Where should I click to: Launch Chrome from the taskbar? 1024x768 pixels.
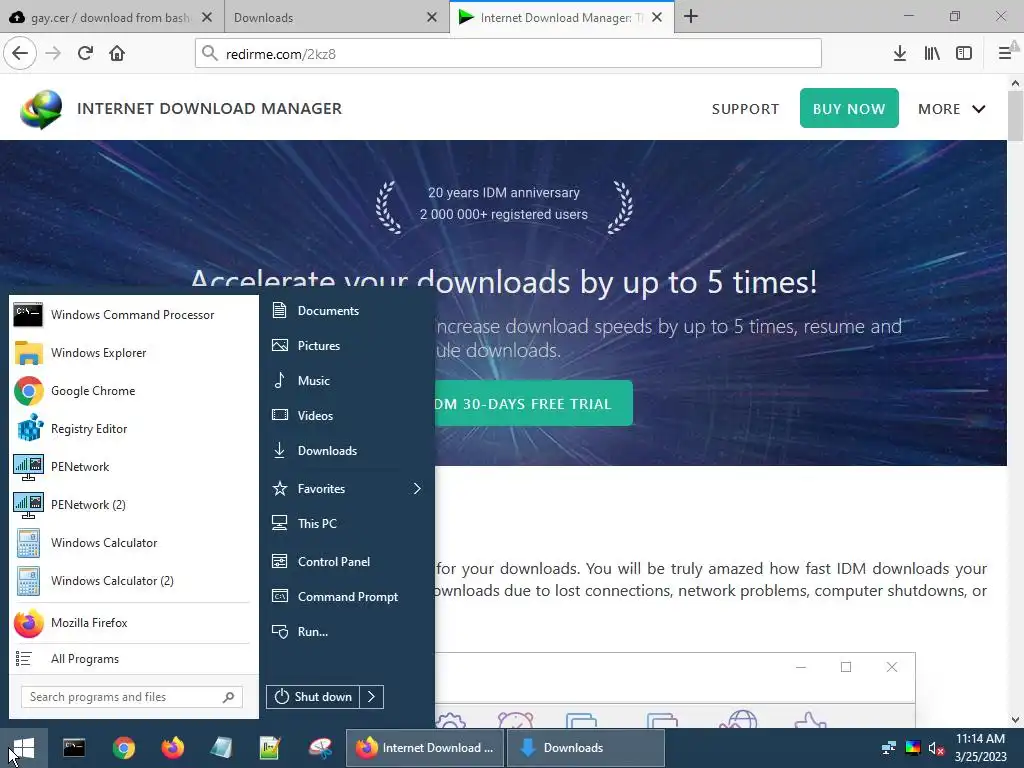(123, 748)
